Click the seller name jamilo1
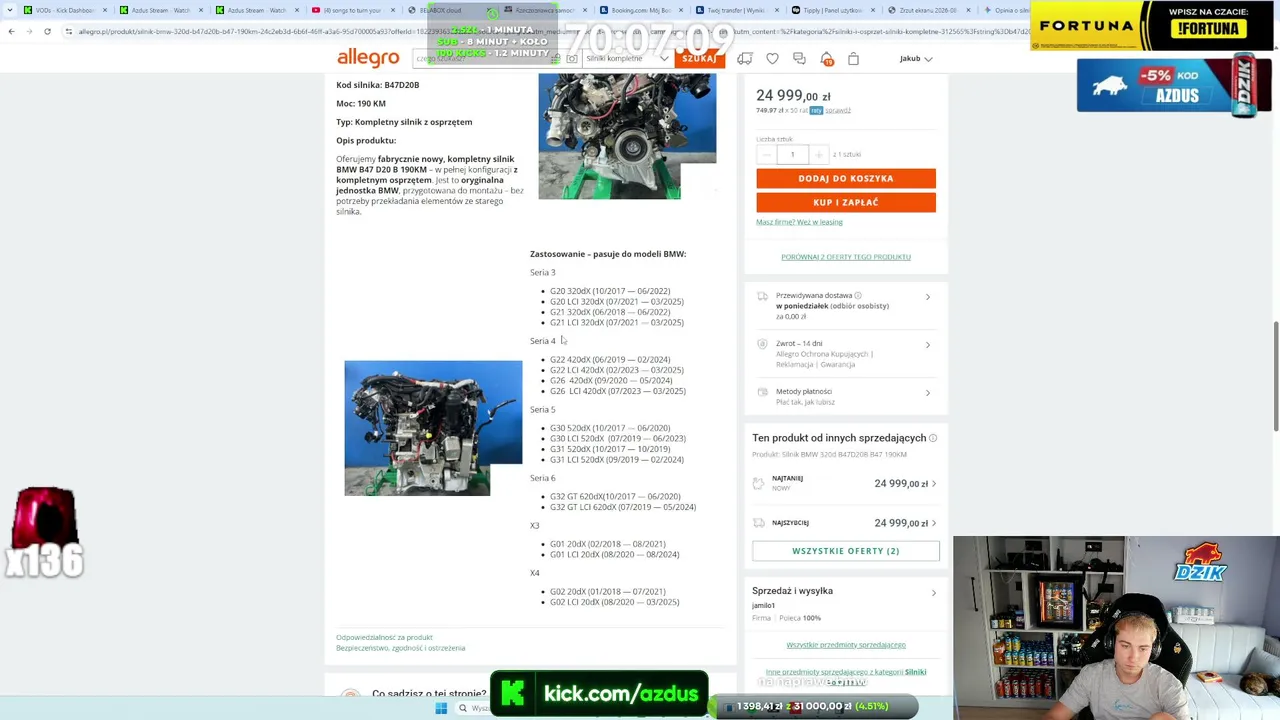The height and width of the screenshot is (720, 1280). (x=763, y=606)
